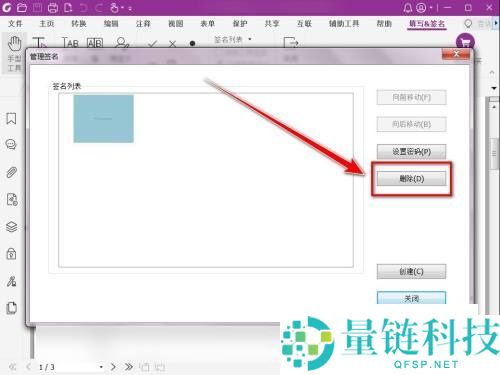Open the bookmarks panel in sidebar
Image resolution: width=500 pixels, height=375 pixels.
coord(11,118)
